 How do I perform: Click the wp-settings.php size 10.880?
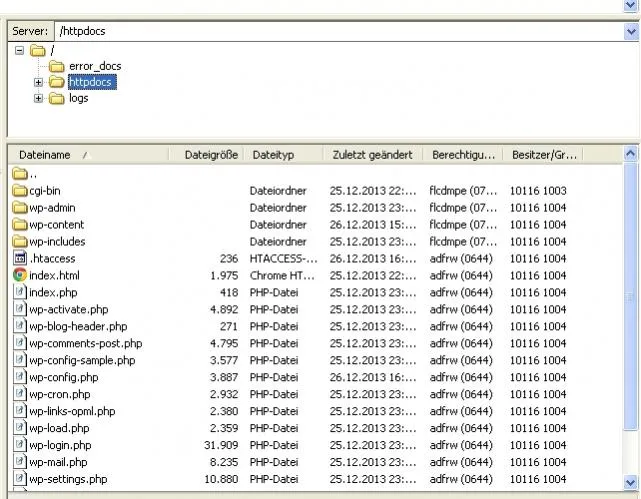click(221, 479)
